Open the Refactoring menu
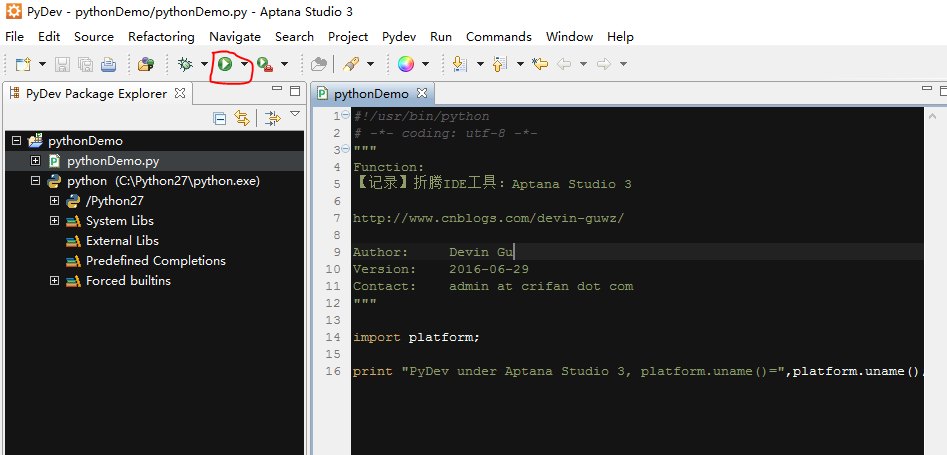Screen dimensions: 947x455 [x=161, y=37]
